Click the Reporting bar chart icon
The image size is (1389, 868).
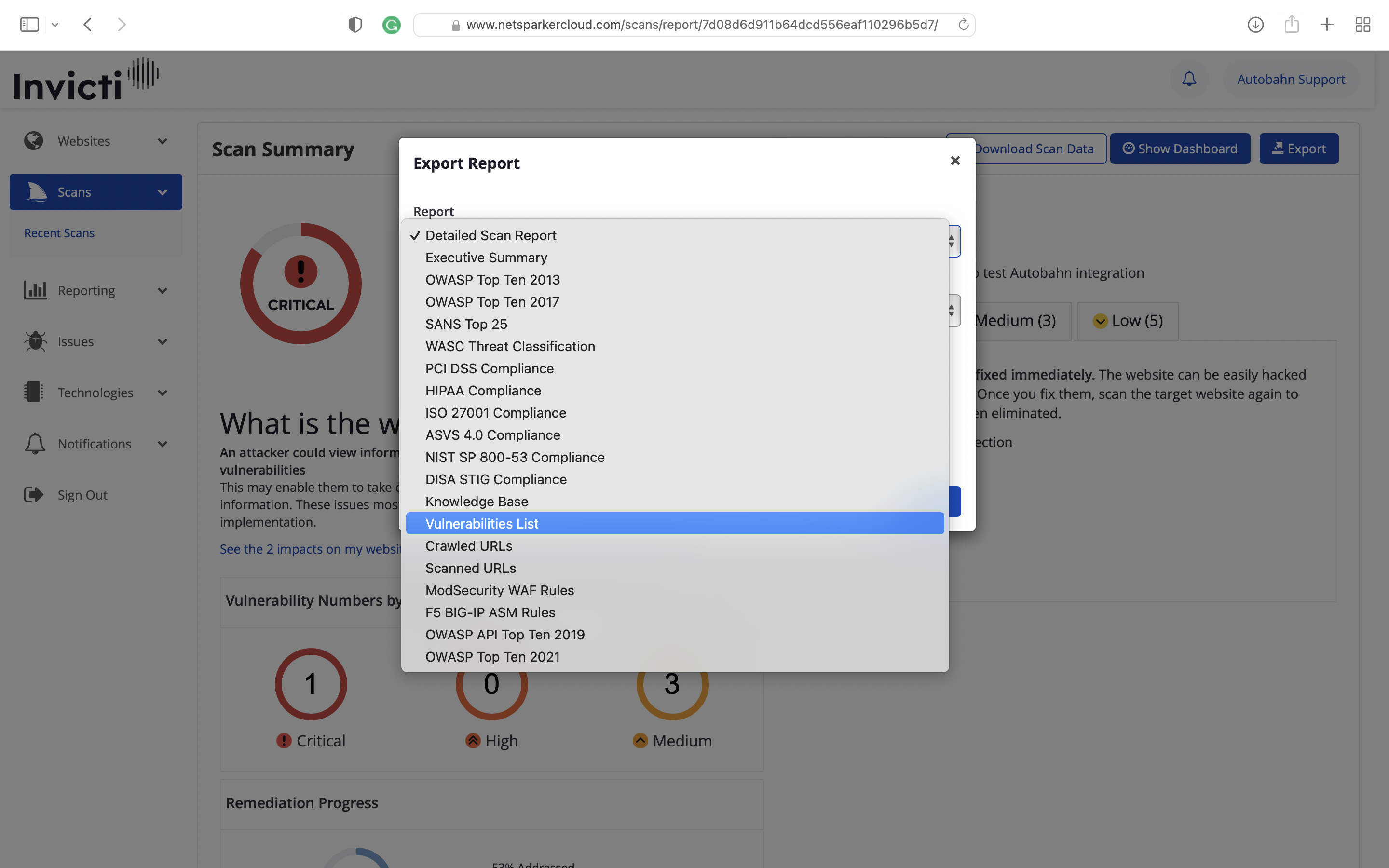tap(35, 290)
